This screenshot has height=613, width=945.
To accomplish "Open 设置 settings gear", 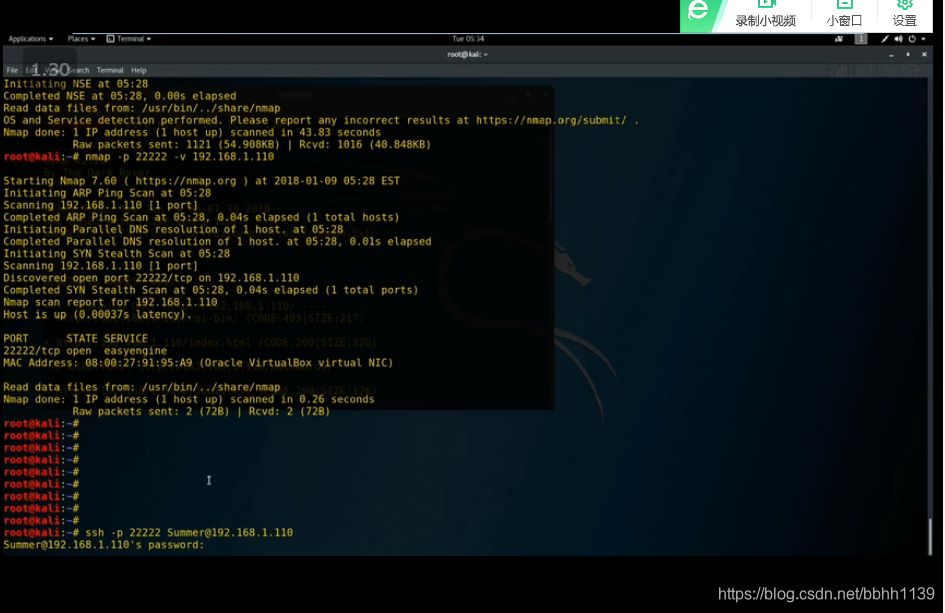I will [x=905, y=15].
